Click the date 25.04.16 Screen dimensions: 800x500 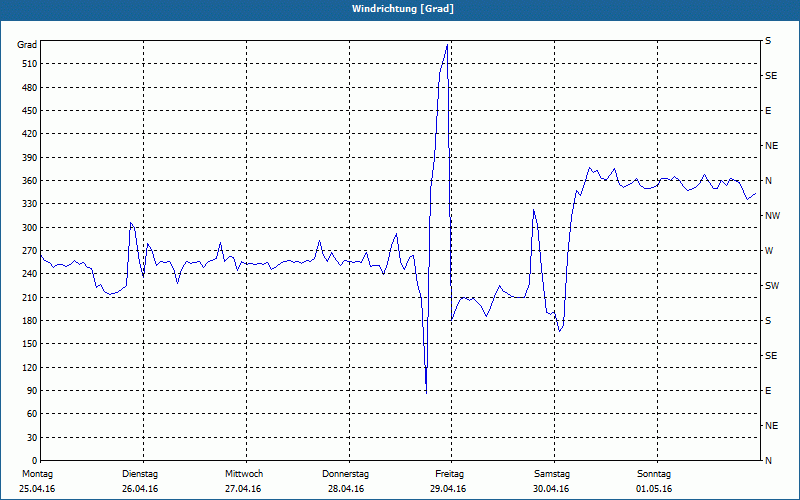tap(37, 489)
